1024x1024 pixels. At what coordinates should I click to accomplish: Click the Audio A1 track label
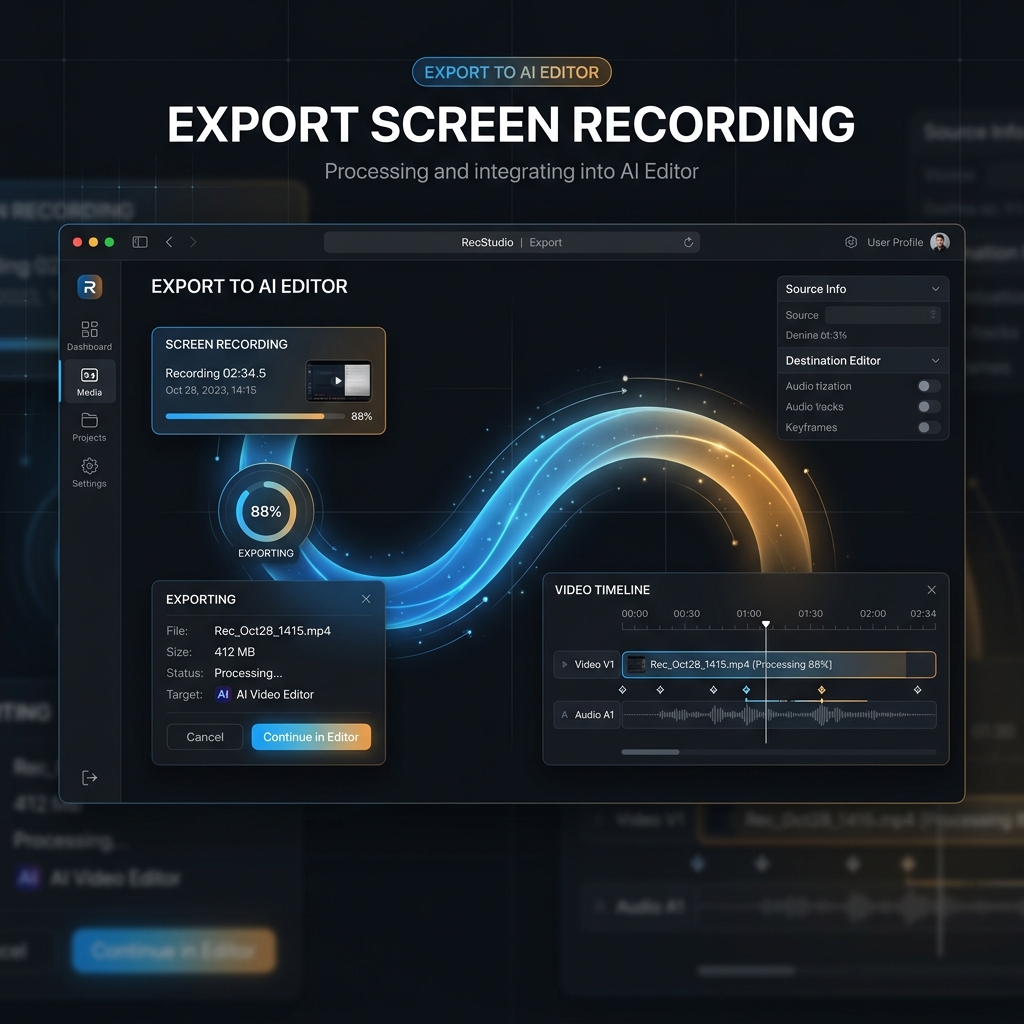[x=594, y=715]
